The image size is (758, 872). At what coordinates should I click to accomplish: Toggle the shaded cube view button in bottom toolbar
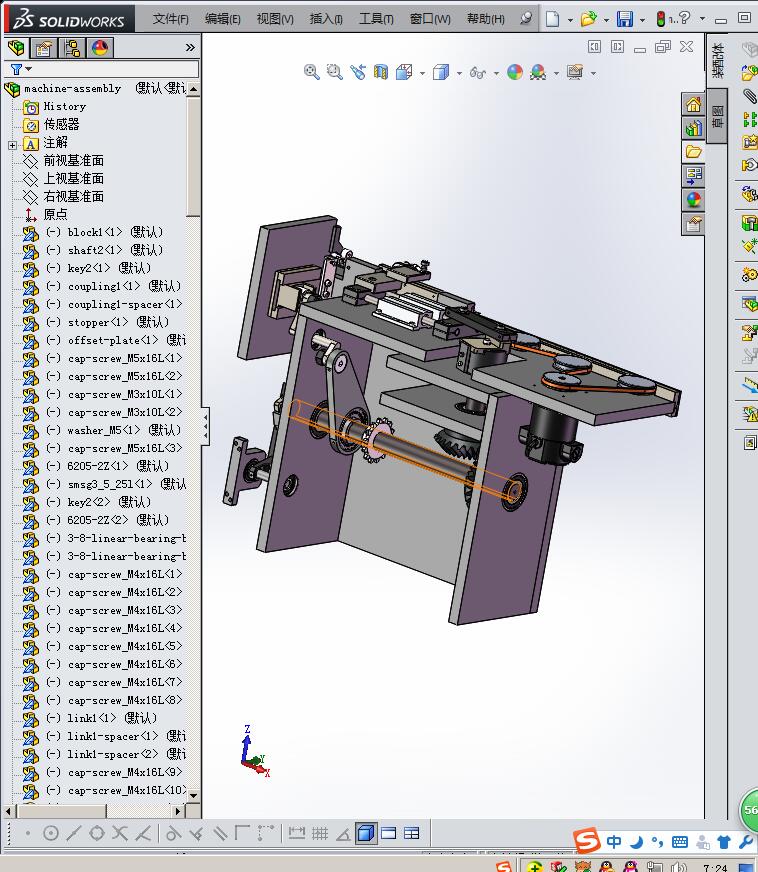[x=366, y=833]
